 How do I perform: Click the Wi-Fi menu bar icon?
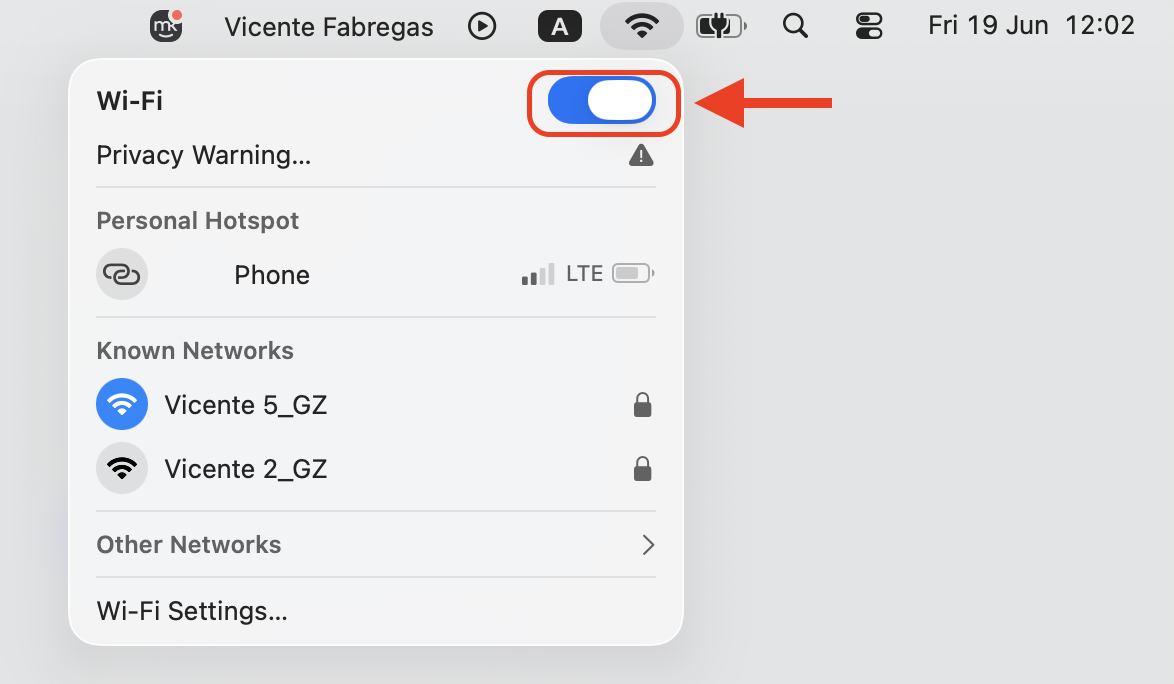[x=642, y=26]
